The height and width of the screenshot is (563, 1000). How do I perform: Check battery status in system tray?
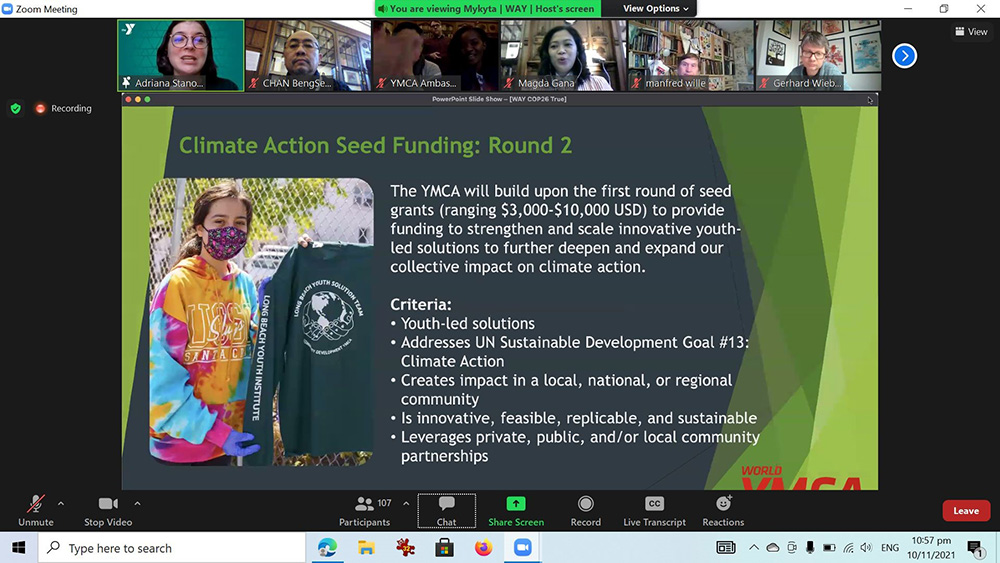coord(829,548)
